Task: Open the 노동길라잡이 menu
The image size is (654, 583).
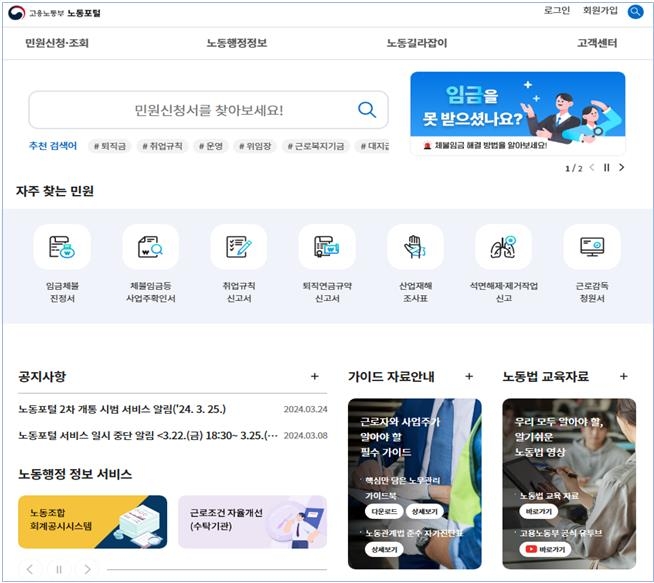Action: coord(417,43)
